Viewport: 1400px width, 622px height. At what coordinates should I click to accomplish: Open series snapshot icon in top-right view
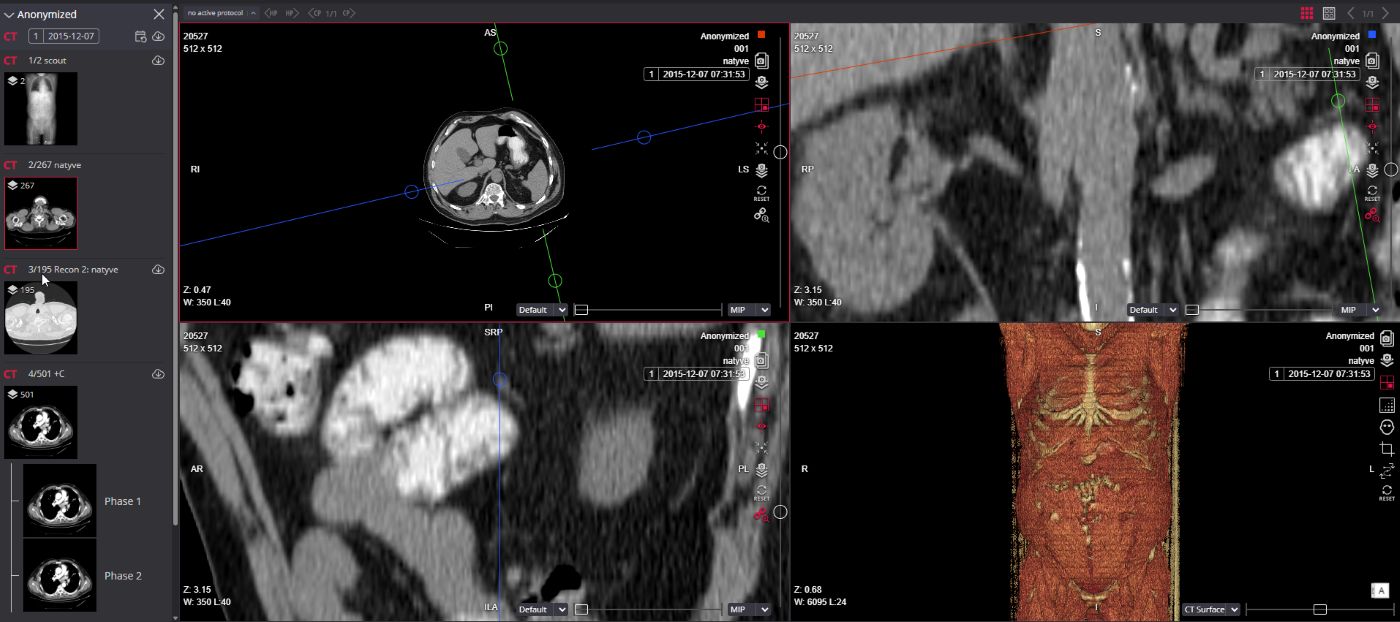1371,60
